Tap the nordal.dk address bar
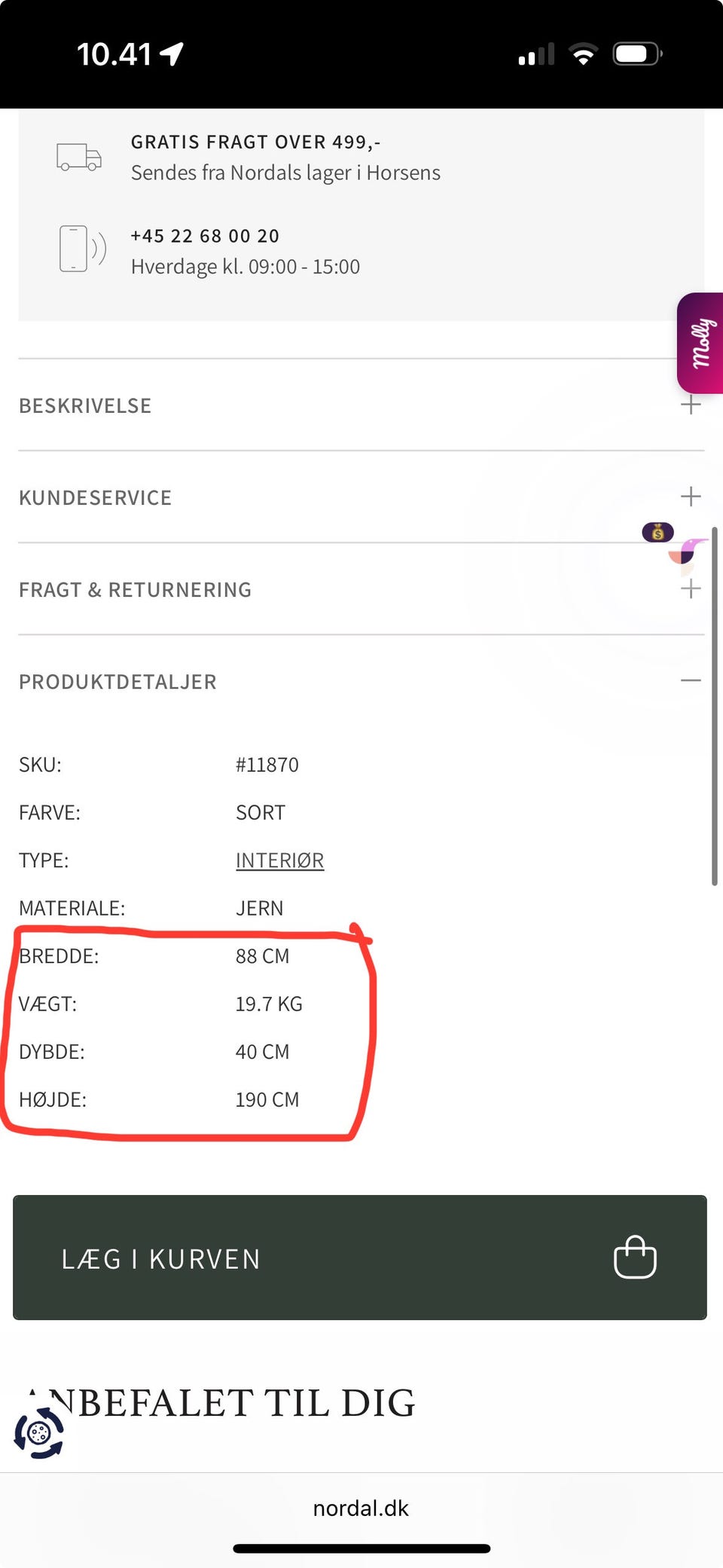The image size is (723, 1568). coord(361,1508)
